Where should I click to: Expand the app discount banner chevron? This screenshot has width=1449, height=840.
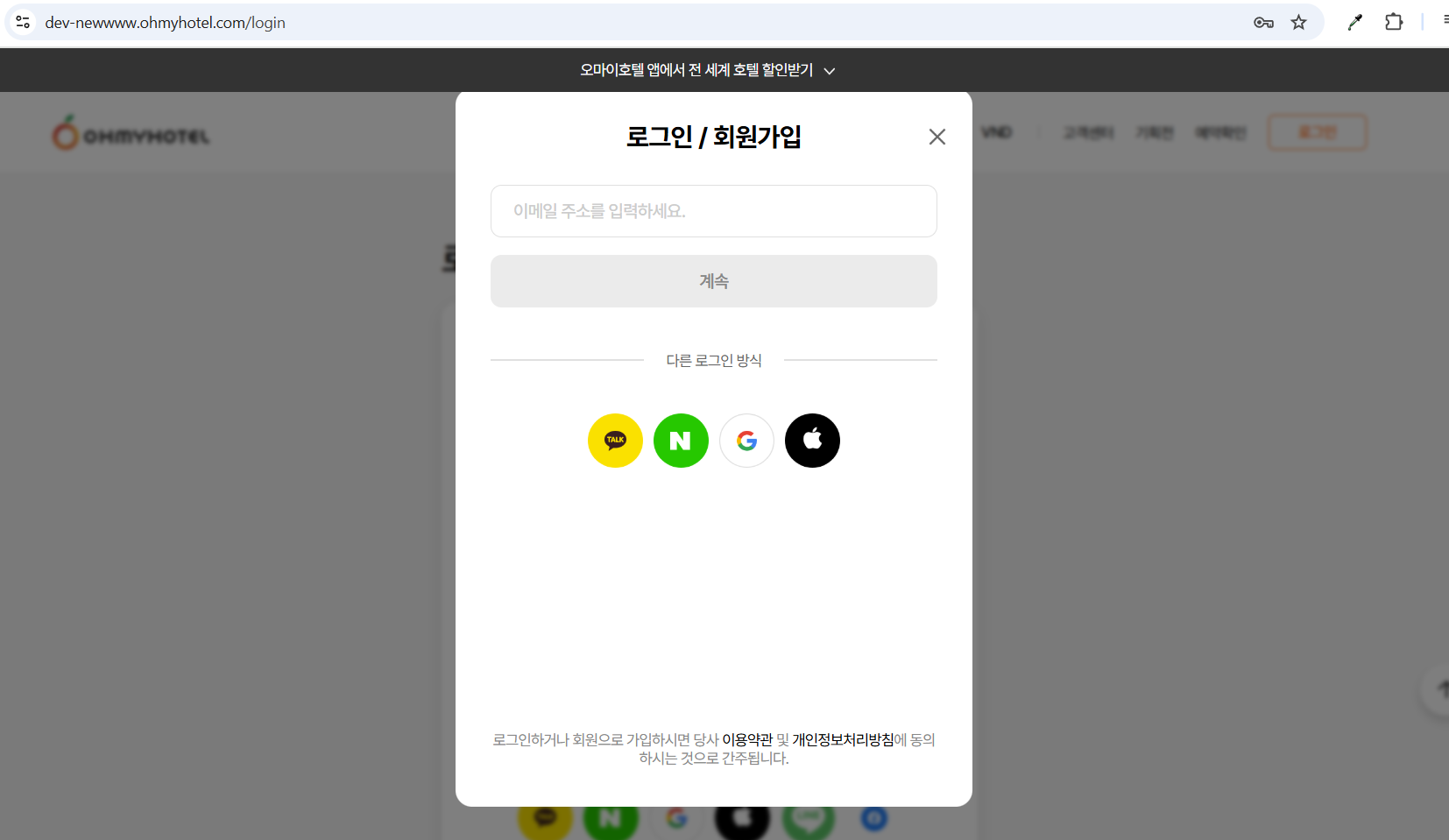pos(830,71)
